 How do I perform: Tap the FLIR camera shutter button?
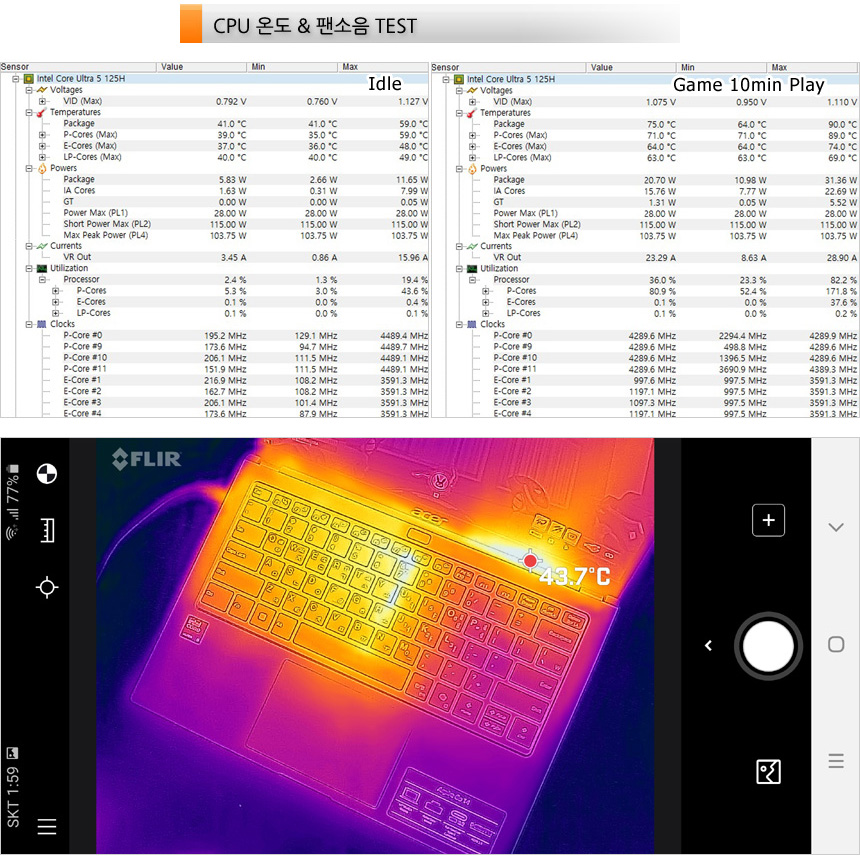[x=768, y=647]
